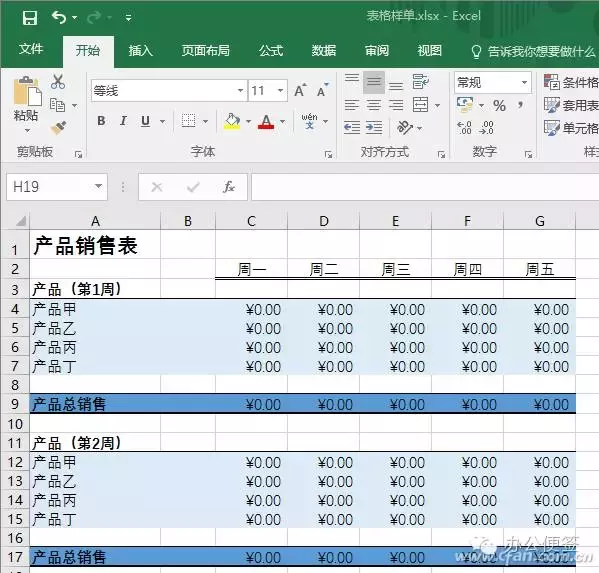Open the Undo history dropdown arrow
This screenshot has width=599, height=573.
(x=74, y=18)
